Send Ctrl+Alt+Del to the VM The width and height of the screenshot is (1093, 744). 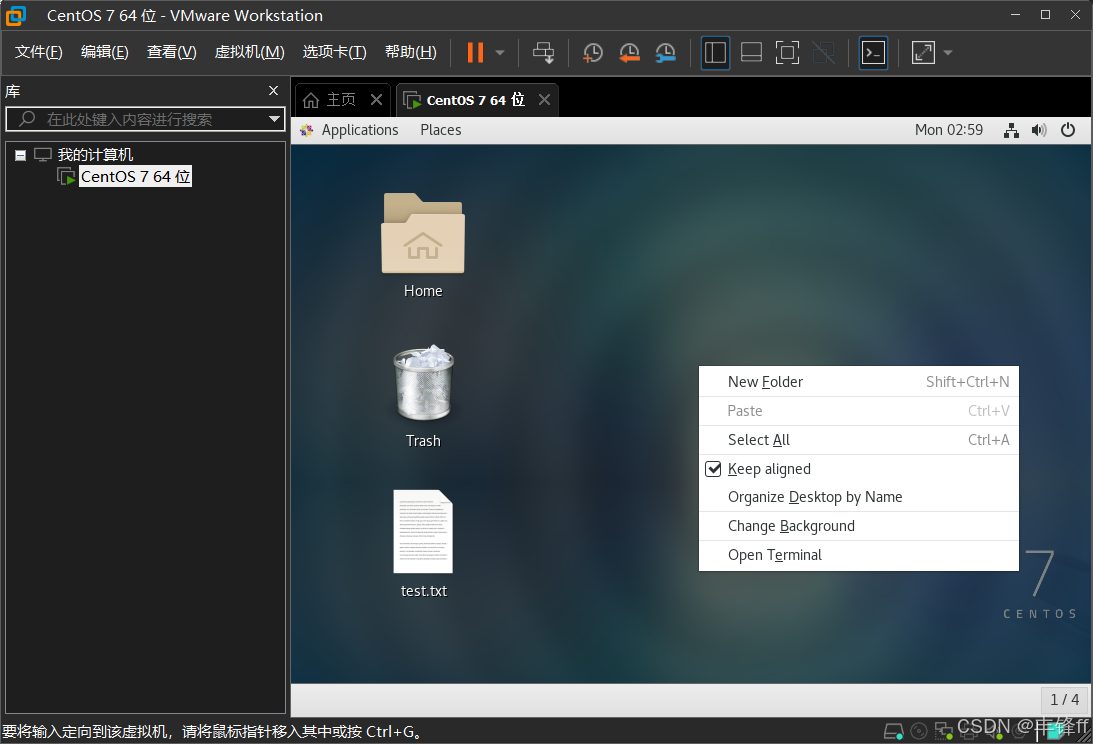coord(543,52)
